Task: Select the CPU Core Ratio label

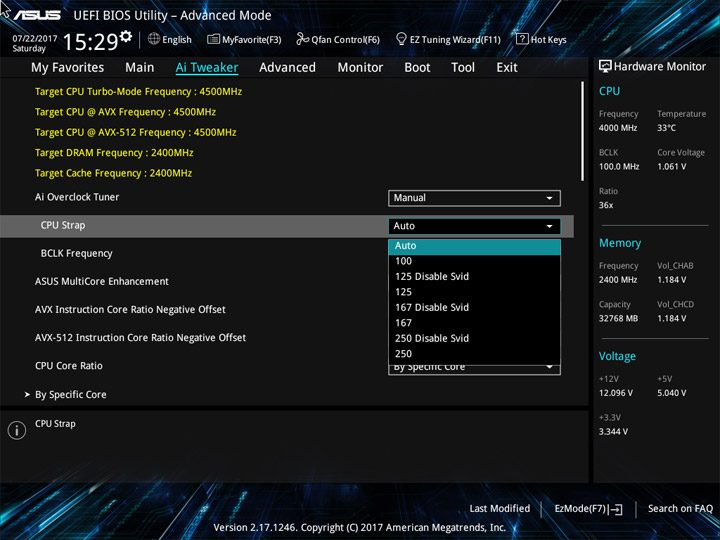Action: point(69,366)
